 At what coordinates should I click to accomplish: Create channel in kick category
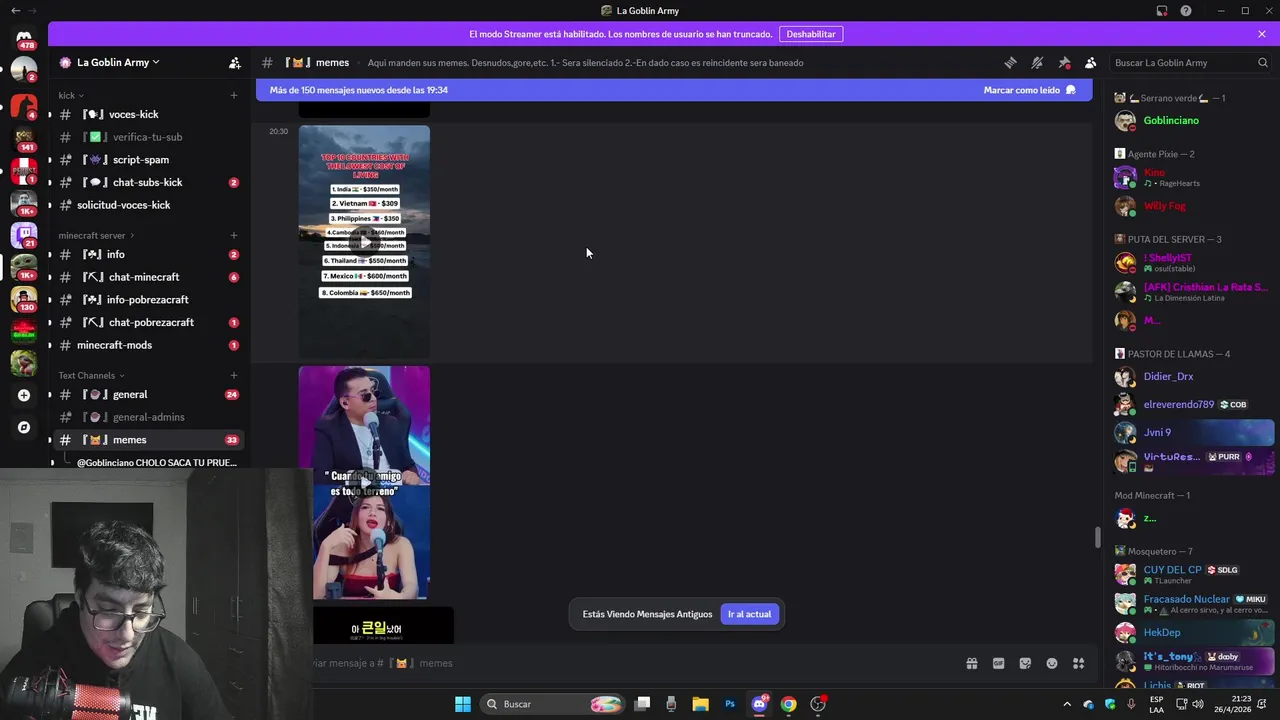point(234,95)
